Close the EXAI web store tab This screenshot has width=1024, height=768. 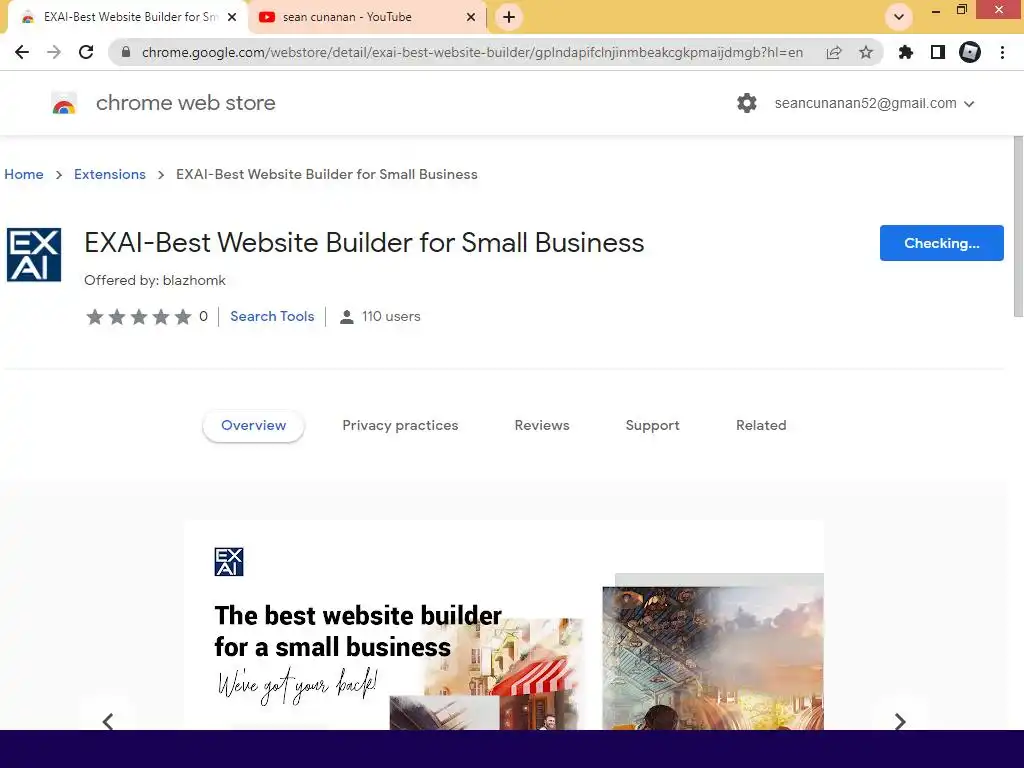pyautogui.click(x=232, y=17)
